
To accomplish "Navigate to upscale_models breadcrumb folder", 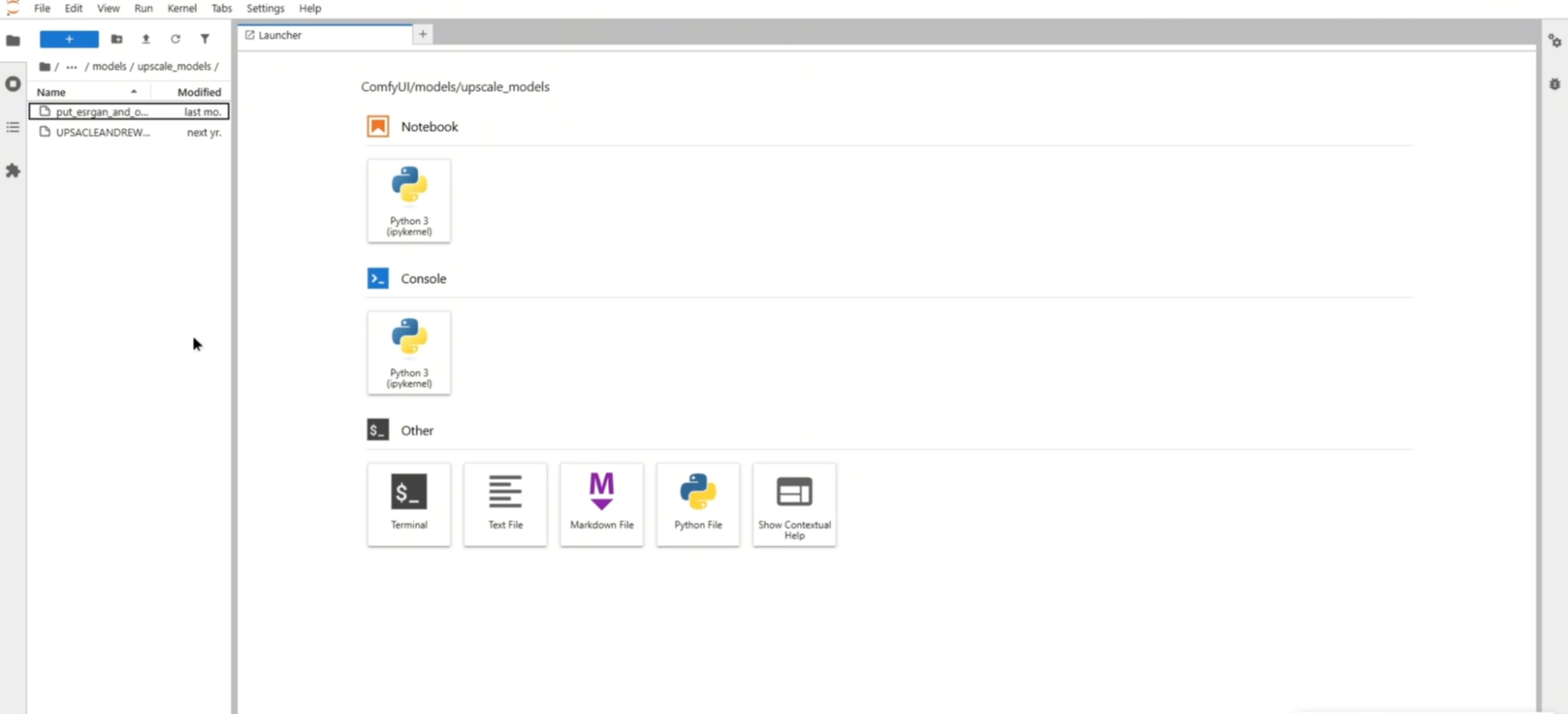I will point(174,67).
